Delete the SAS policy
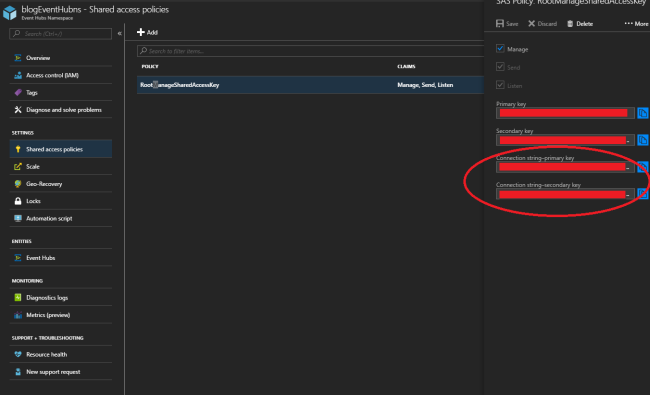 coord(580,24)
